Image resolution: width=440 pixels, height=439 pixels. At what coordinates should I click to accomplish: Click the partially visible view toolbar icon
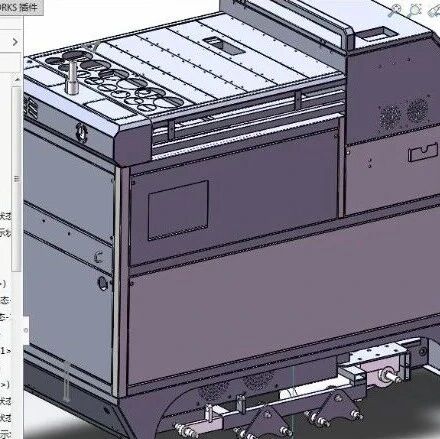(434, 11)
